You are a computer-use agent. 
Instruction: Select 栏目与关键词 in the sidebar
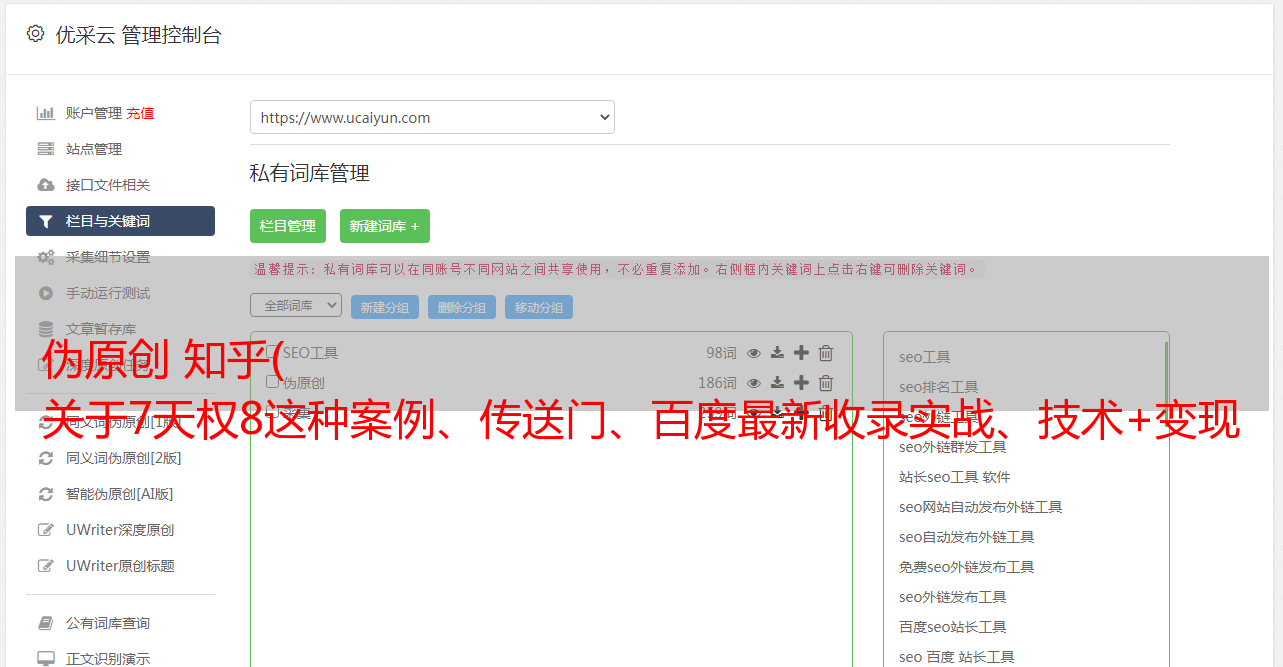(x=120, y=221)
